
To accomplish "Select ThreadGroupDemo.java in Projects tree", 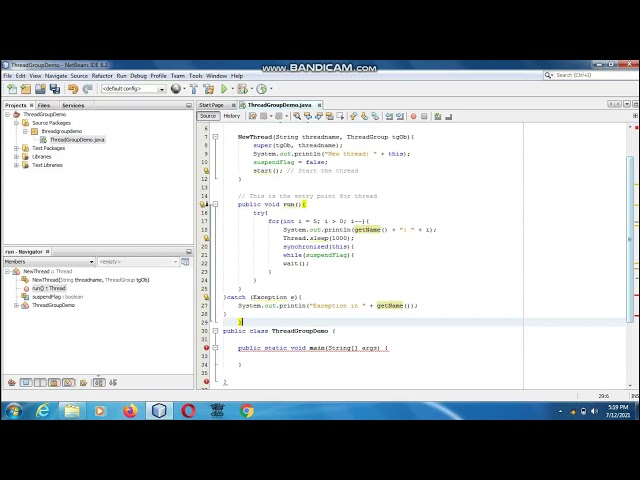I will click(x=77, y=140).
